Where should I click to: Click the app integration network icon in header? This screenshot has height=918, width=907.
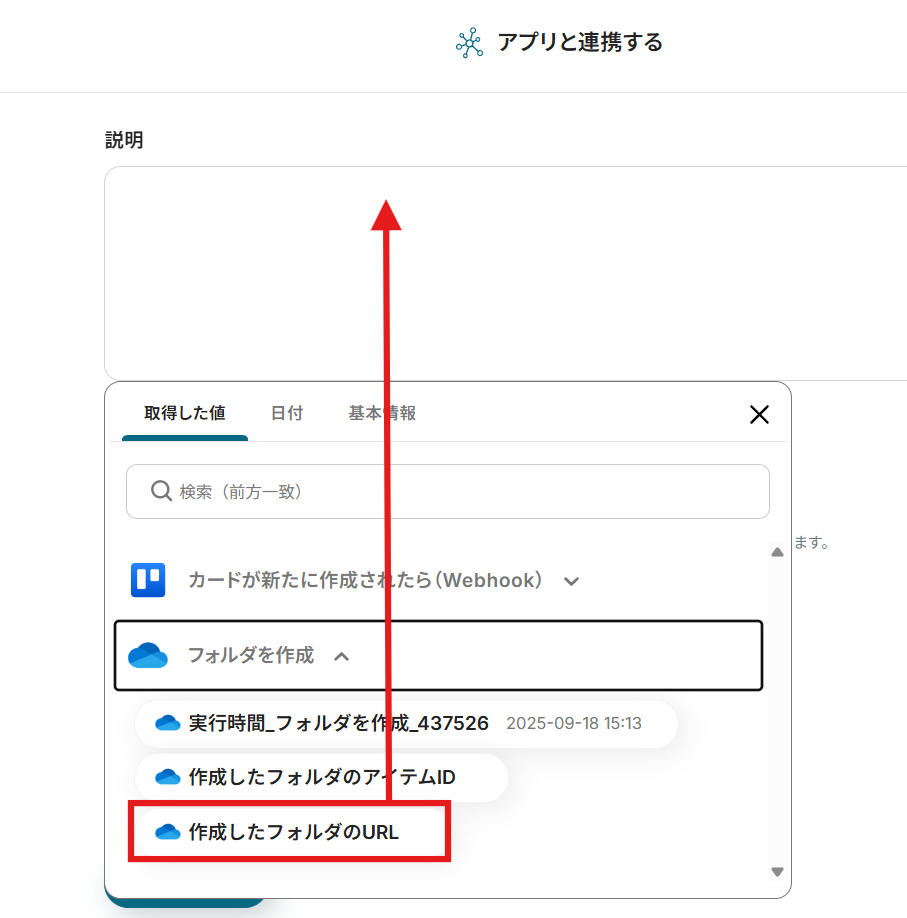click(x=468, y=43)
